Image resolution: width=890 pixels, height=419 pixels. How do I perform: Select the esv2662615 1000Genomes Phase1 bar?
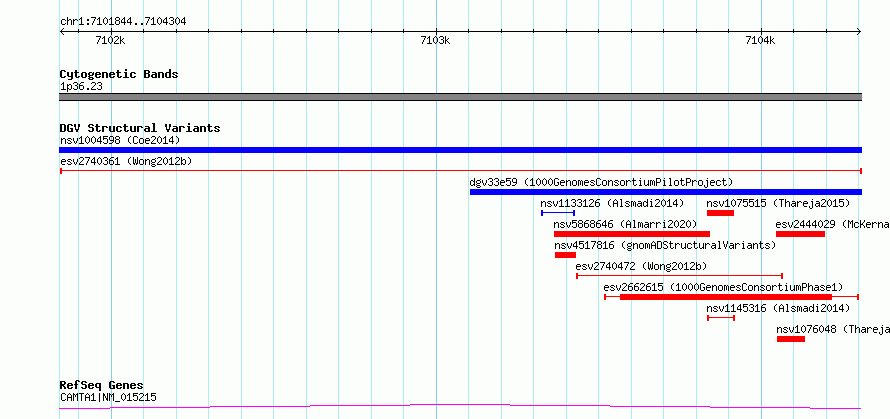[731, 297]
